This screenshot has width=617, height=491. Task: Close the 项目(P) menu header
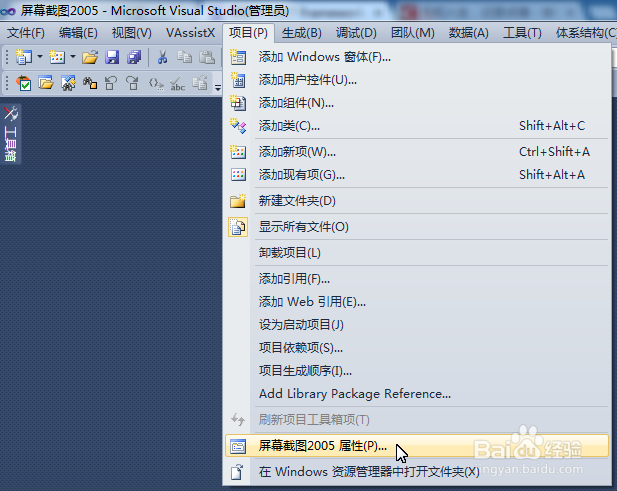(x=248, y=33)
